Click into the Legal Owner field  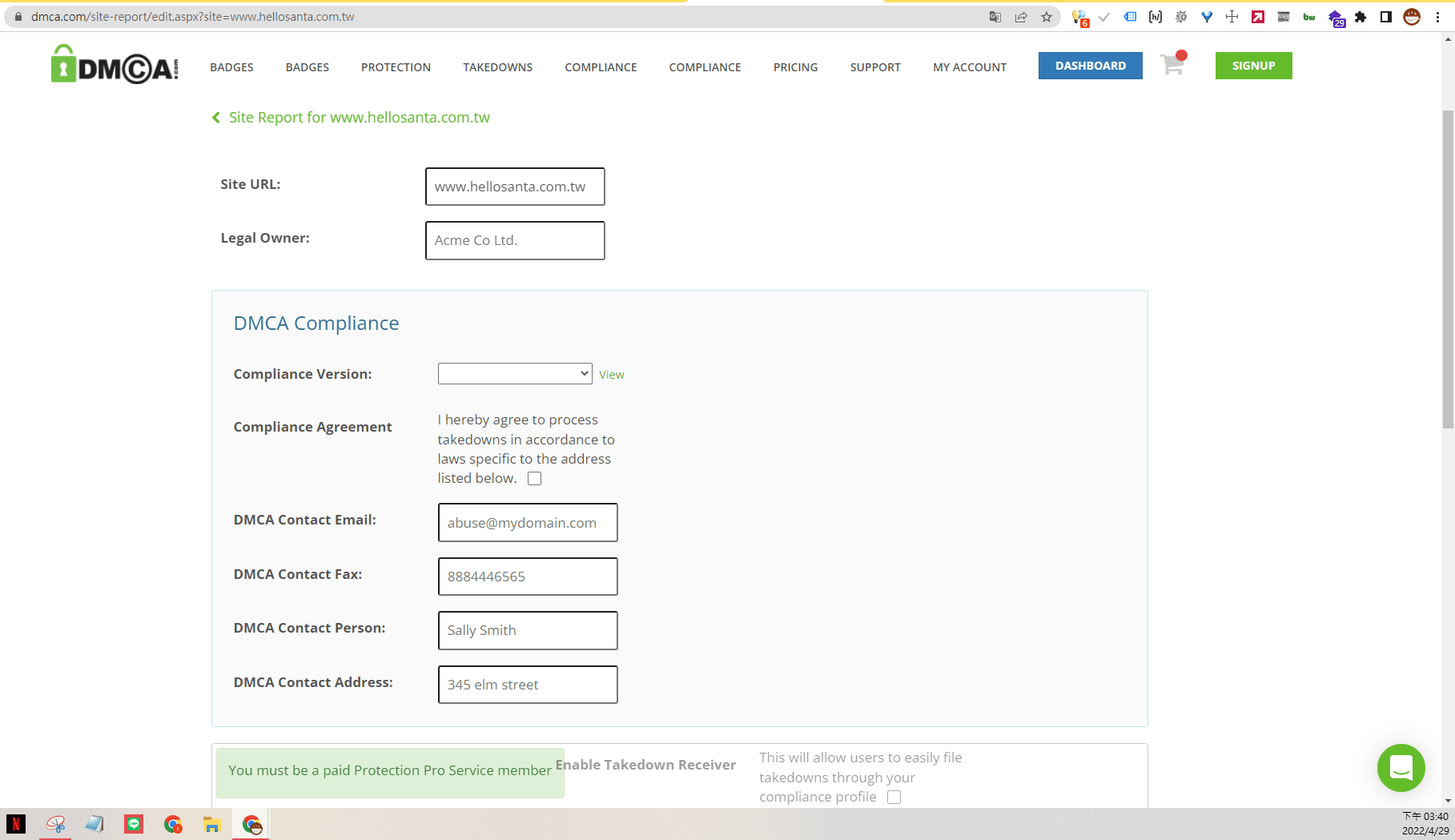click(x=515, y=240)
